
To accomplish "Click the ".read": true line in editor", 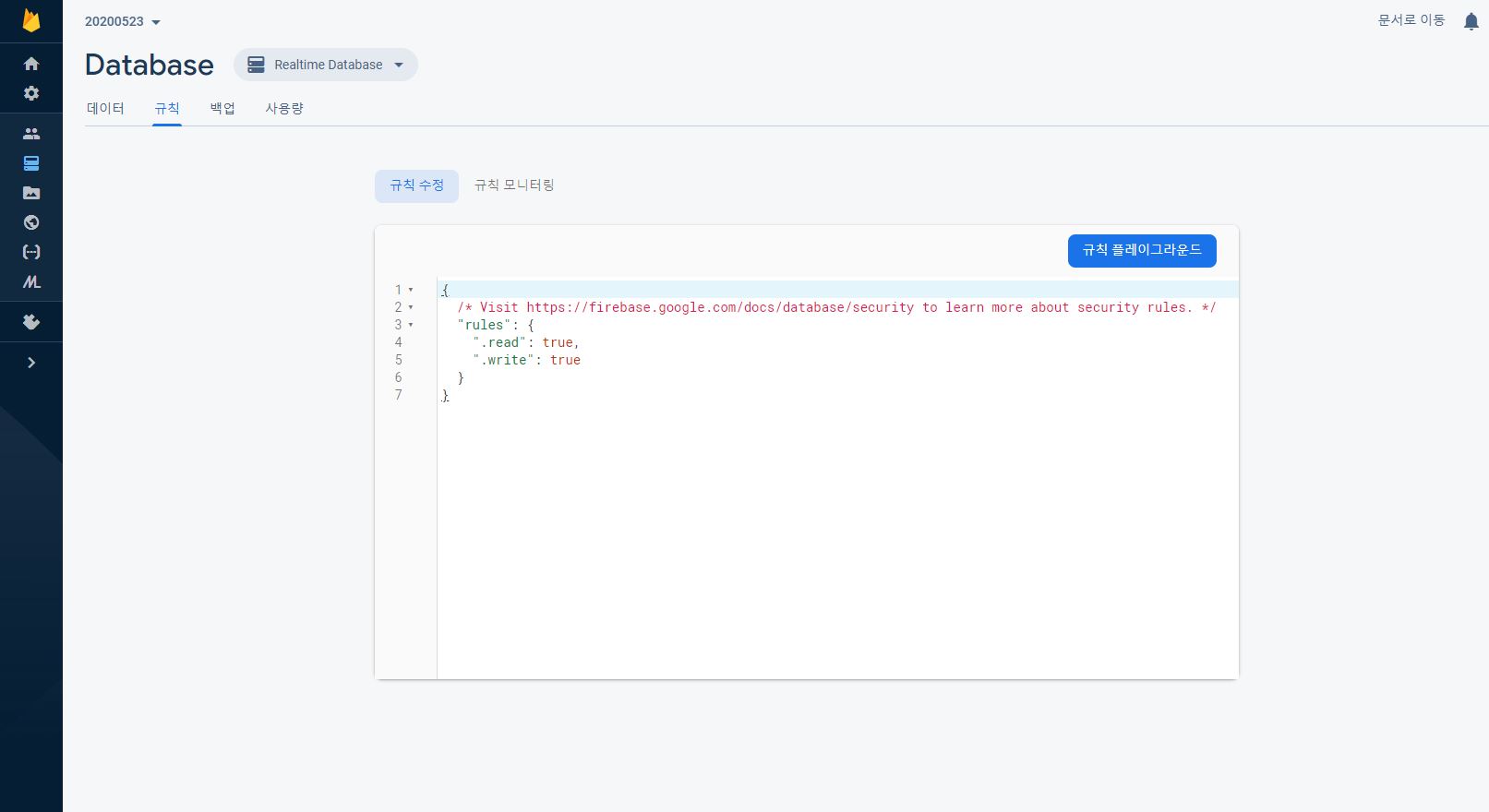I will [526, 342].
